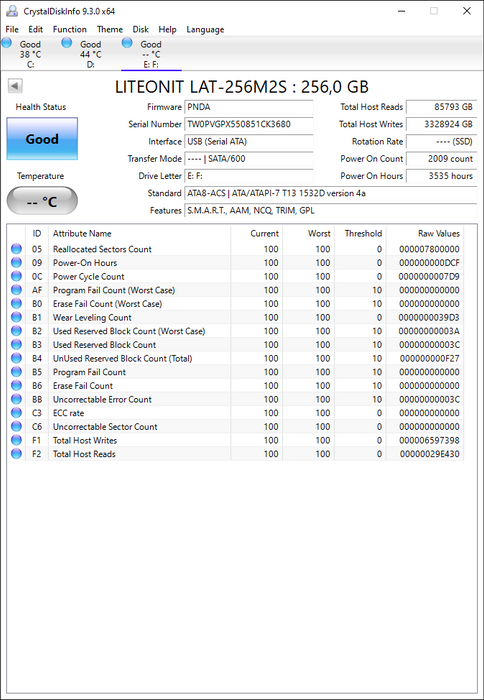The height and width of the screenshot is (700, 484).
Task: Click status orb for Total Host Reads row
Action: click(x=17, y=454)
